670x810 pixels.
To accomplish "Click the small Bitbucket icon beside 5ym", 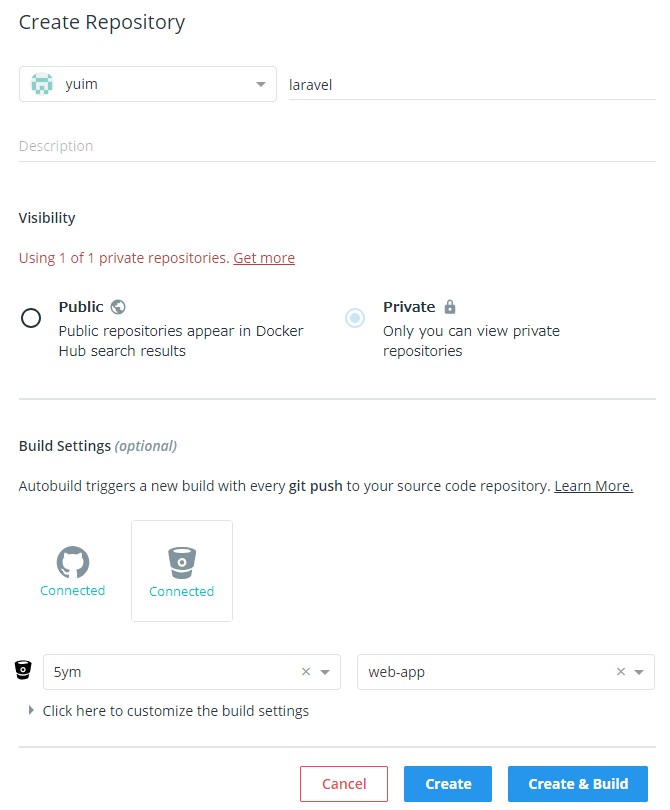I will (x=23, y=671).
